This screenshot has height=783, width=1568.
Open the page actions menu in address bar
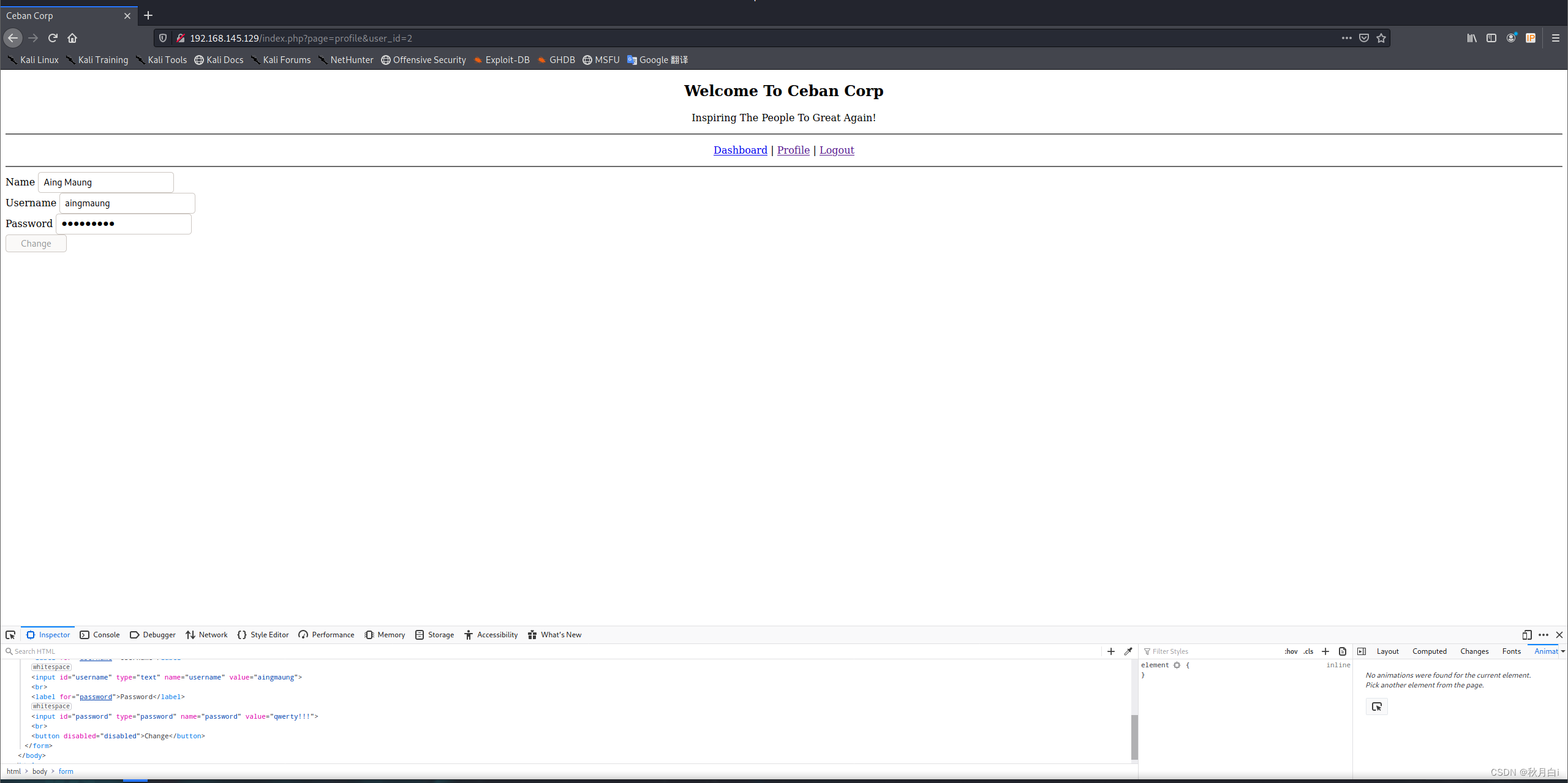1346,37
